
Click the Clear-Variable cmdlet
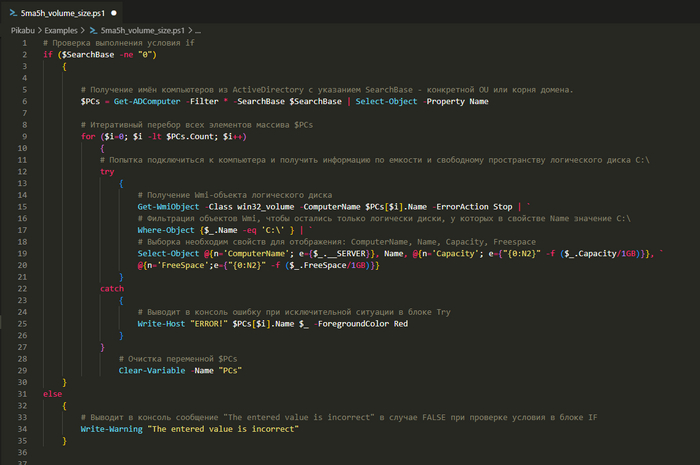coord(152,370)
